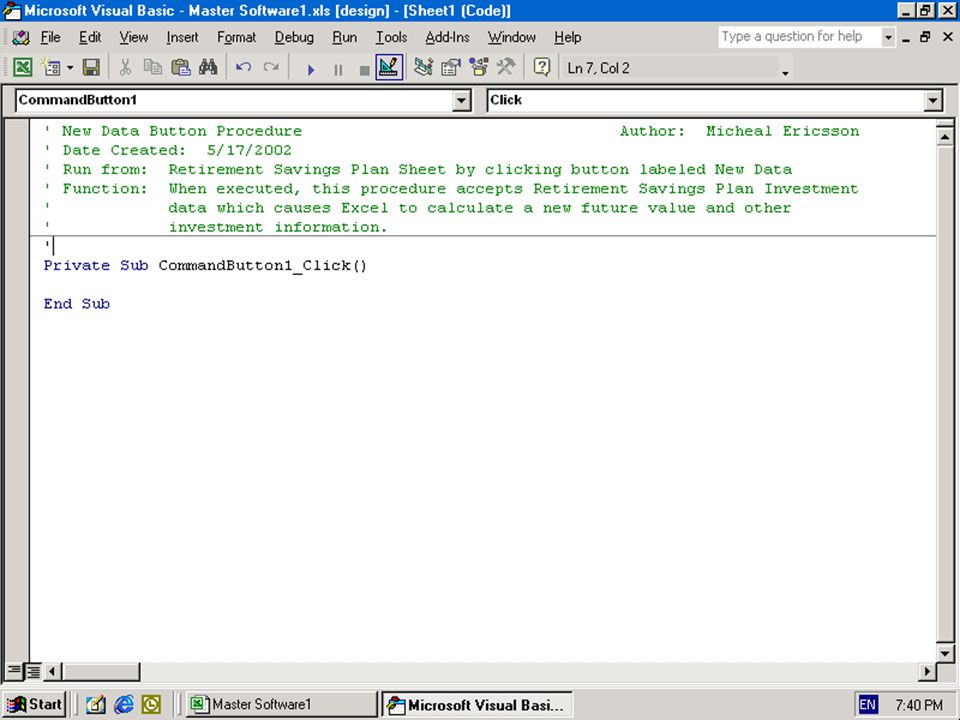Image resolution: width=960 pixels, height=720 pixels.
Task: Open the Toolbox hammer-wrench icon
Action: coord(506,67)
